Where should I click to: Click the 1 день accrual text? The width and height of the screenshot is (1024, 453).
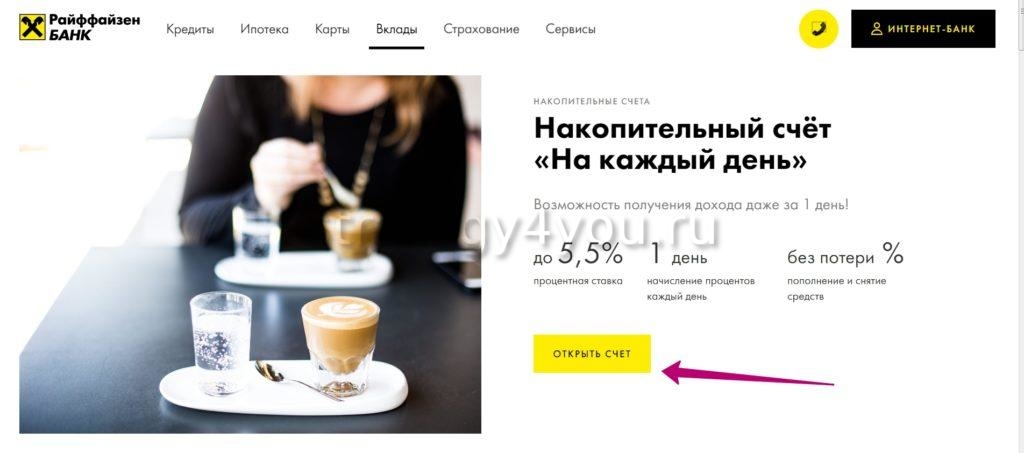click(x=679, y=255)
